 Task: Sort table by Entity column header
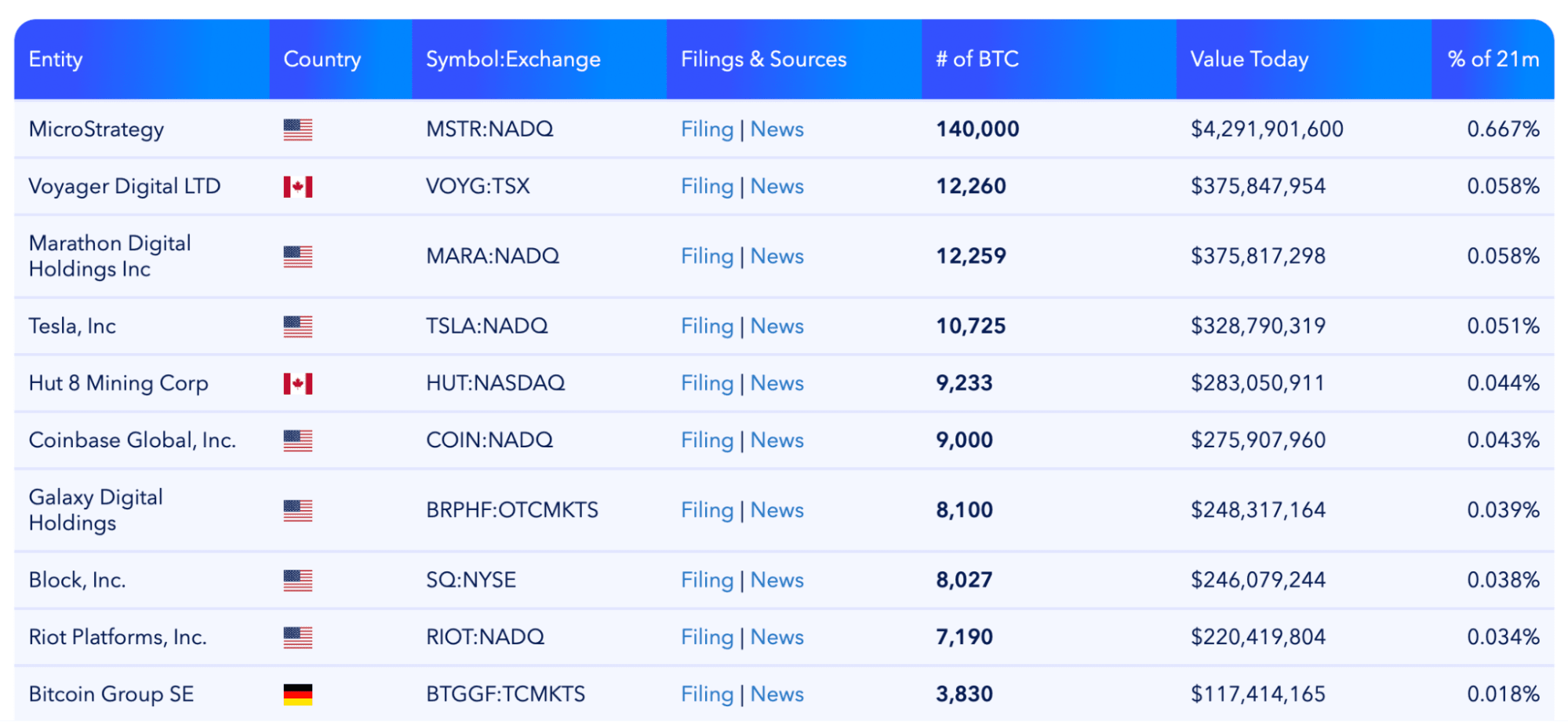pyautogui.click(x=56, y=60)
